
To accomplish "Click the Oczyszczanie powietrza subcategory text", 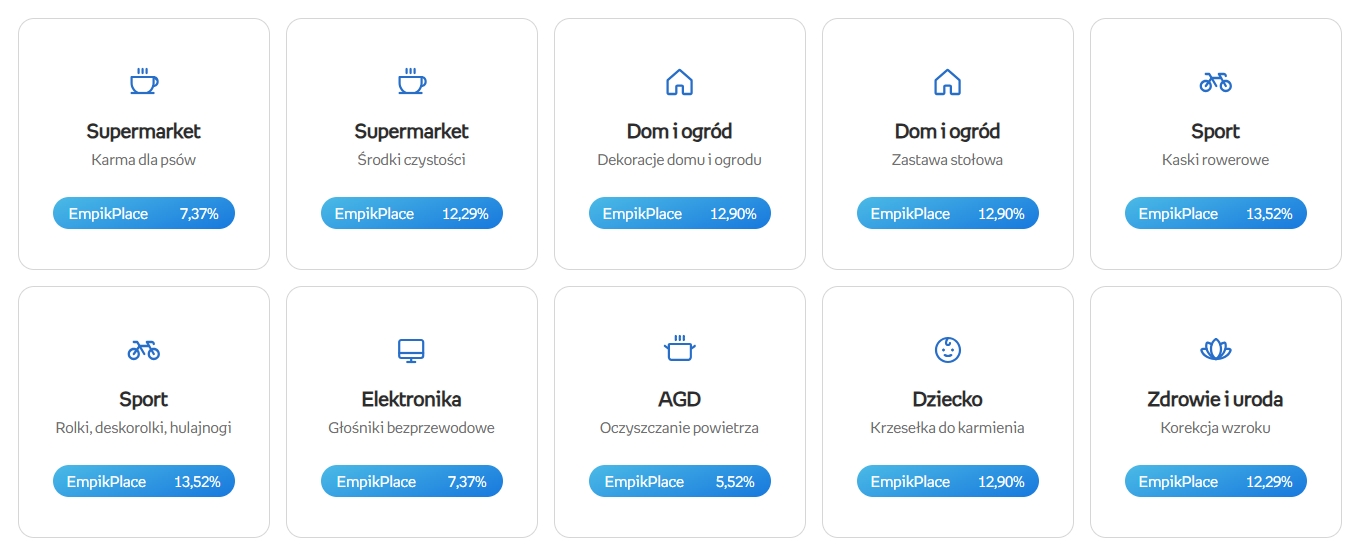I will [680, 428].
